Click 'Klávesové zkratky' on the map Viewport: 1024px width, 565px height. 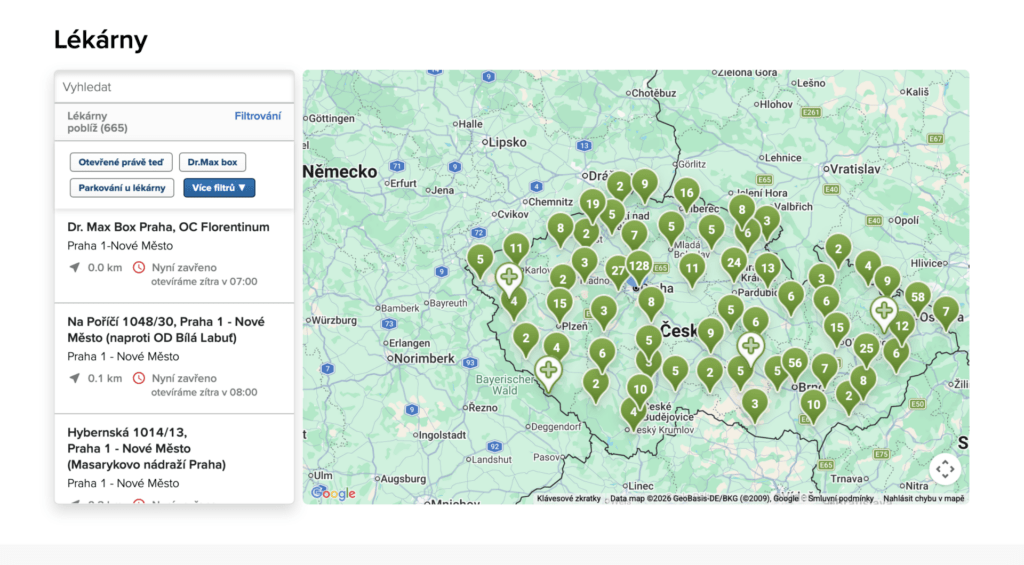tap(569, 498)
